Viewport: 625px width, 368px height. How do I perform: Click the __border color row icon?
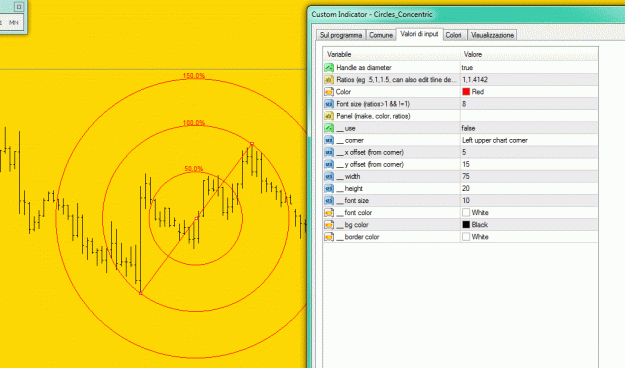(x=329, y=237)
